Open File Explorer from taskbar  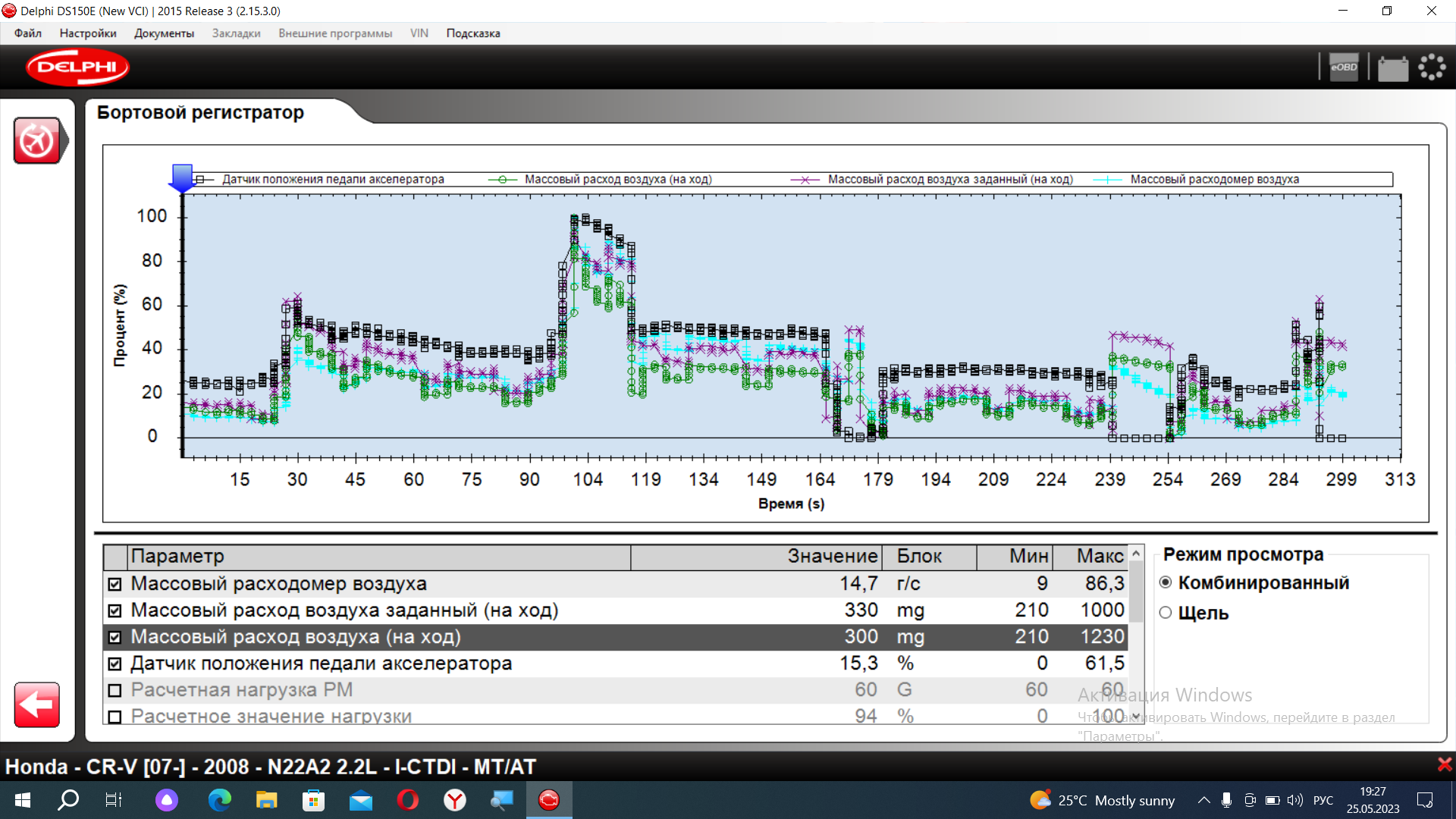(x=266, y=800)
